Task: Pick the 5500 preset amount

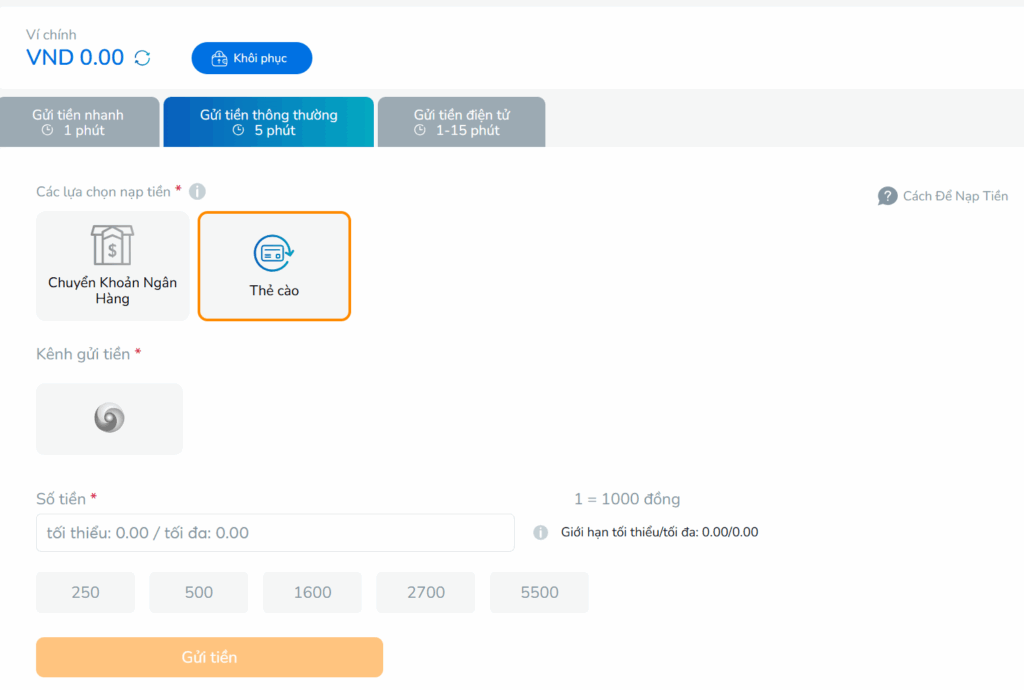Action: (x=539, y=592)
